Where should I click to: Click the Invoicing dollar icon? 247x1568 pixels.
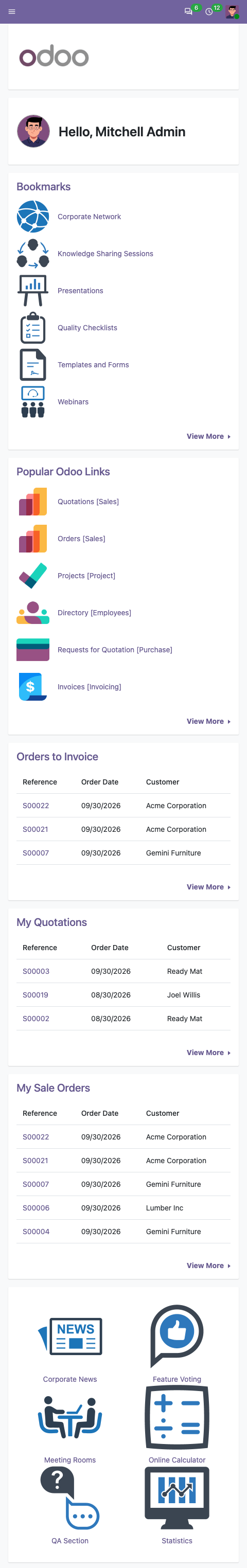coord(33,687)
